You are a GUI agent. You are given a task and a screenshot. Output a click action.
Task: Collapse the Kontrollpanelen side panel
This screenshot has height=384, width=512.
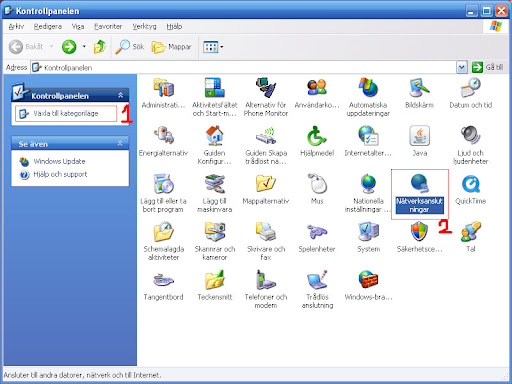(x=121, y=95)
